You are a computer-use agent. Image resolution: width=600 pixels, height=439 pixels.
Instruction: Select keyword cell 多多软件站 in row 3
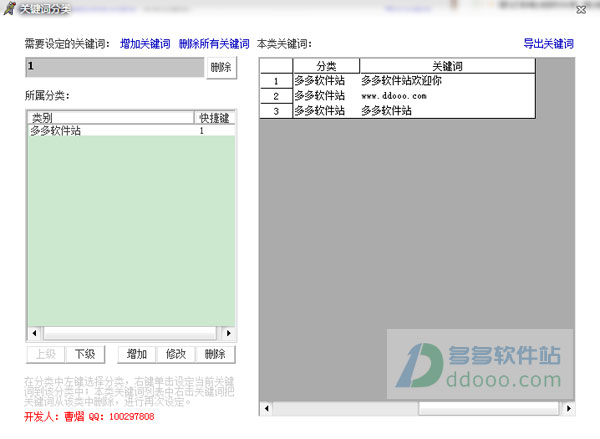447,111
